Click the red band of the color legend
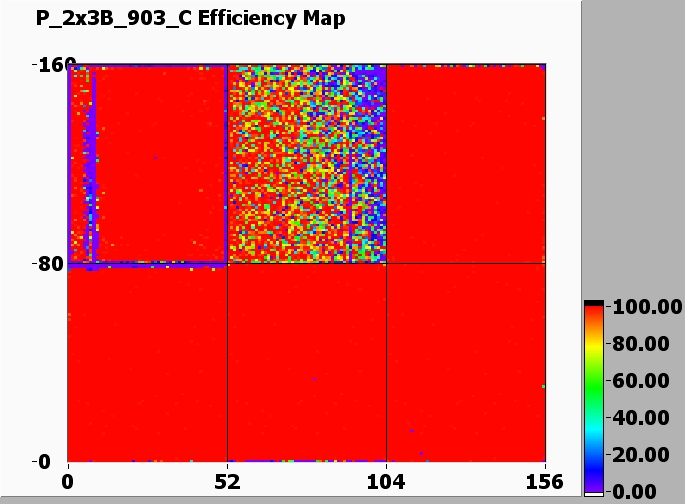The height and width of the screenshot is (504, 685). click(x=594, y=318)
